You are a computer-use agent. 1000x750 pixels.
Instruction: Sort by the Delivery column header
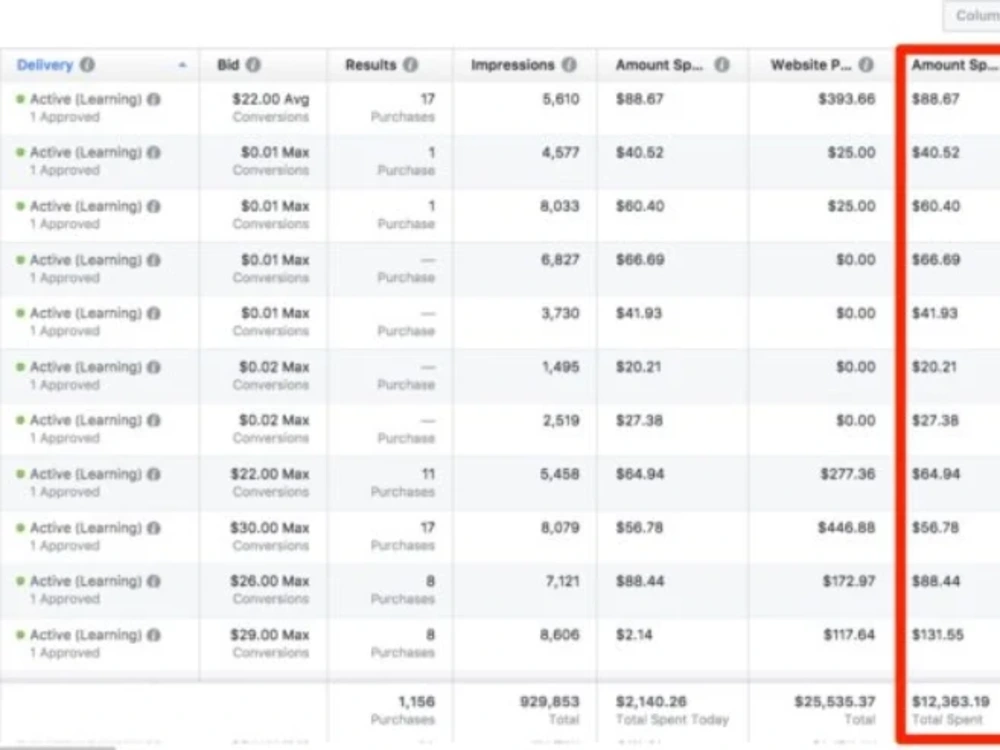point(45,65)
